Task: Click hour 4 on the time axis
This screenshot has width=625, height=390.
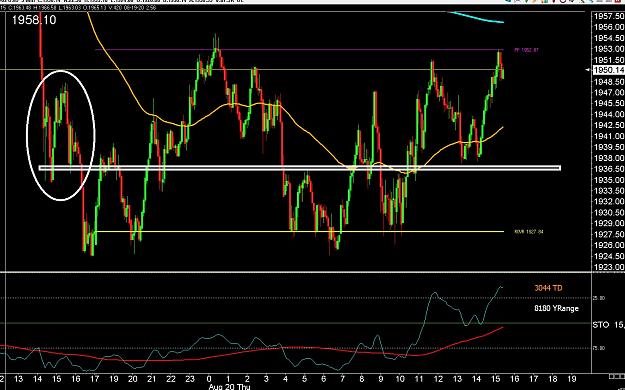Action: pyautogui.click(x=285, y=378)
